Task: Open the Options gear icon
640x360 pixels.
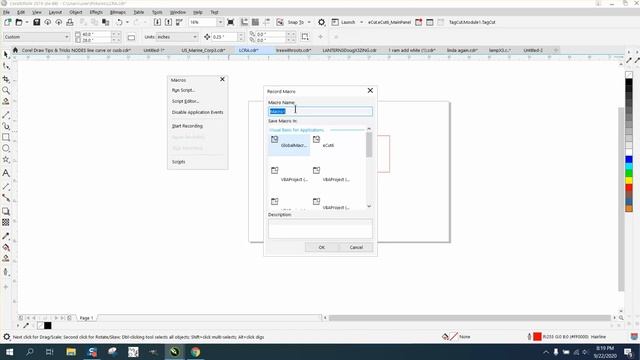Action: [x=322, y=22]
